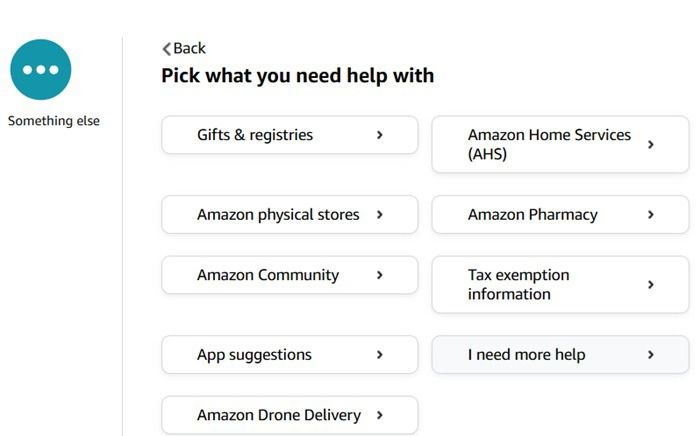The width and height of the screenshot is (700, 436).
Task: Select Amazon Home Services (AHS) help topic
Action: [x=549, y=144]
